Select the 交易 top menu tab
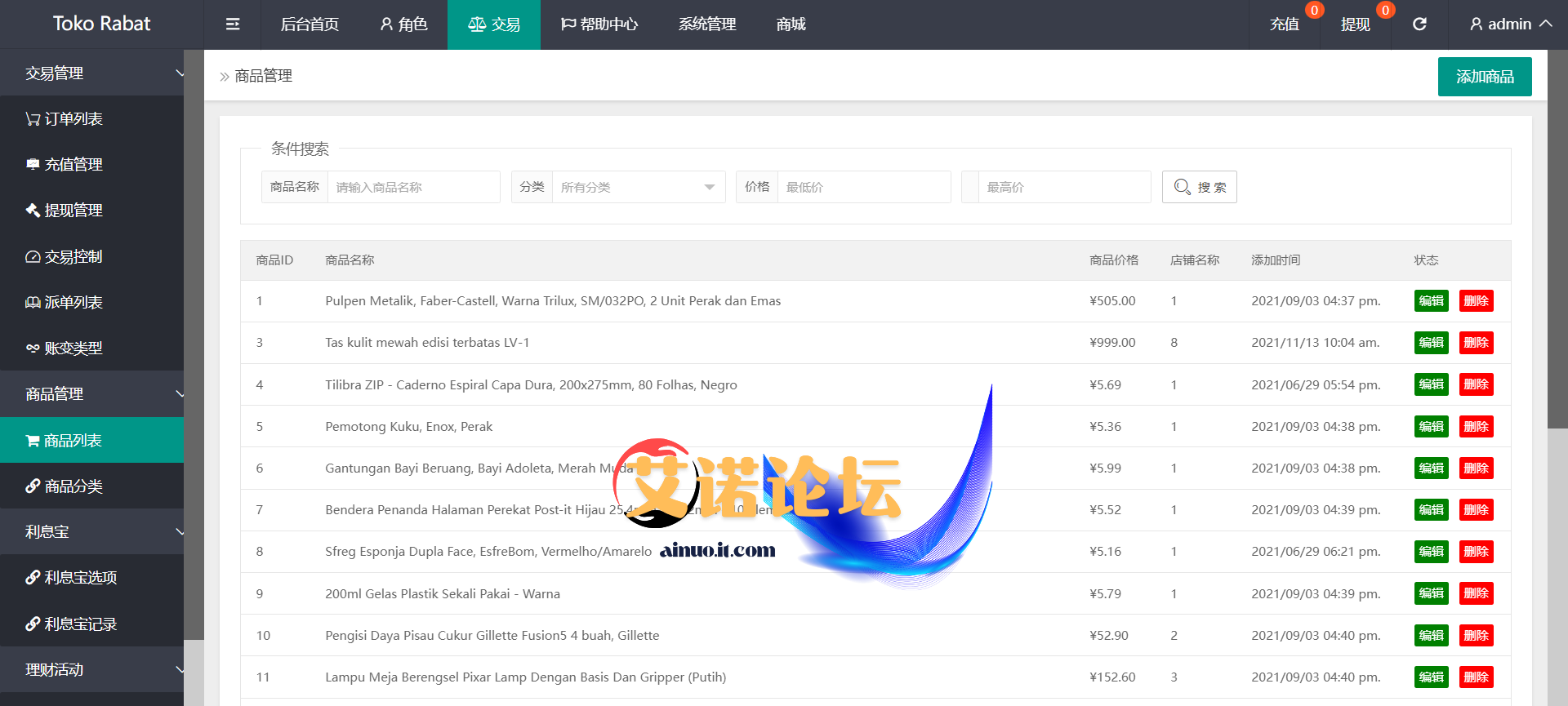1568x706 pixels. click(494, 24)
